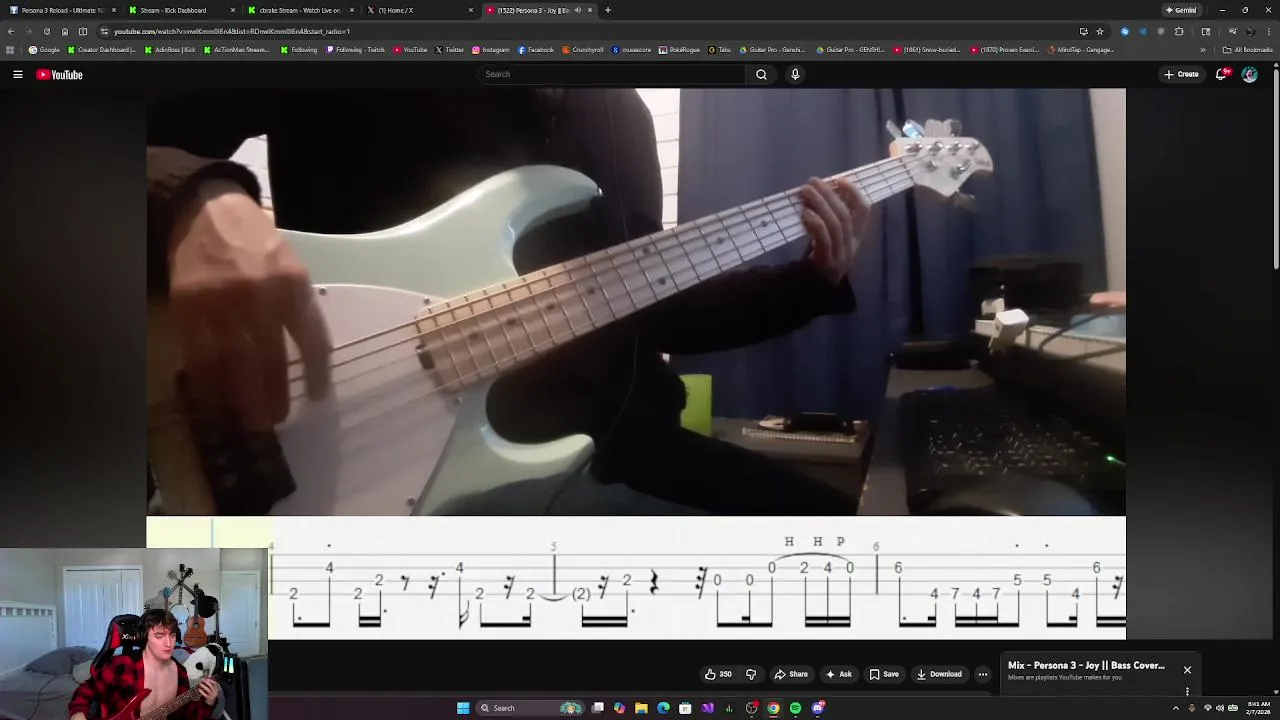Open the Create menu

(1181, 74)
